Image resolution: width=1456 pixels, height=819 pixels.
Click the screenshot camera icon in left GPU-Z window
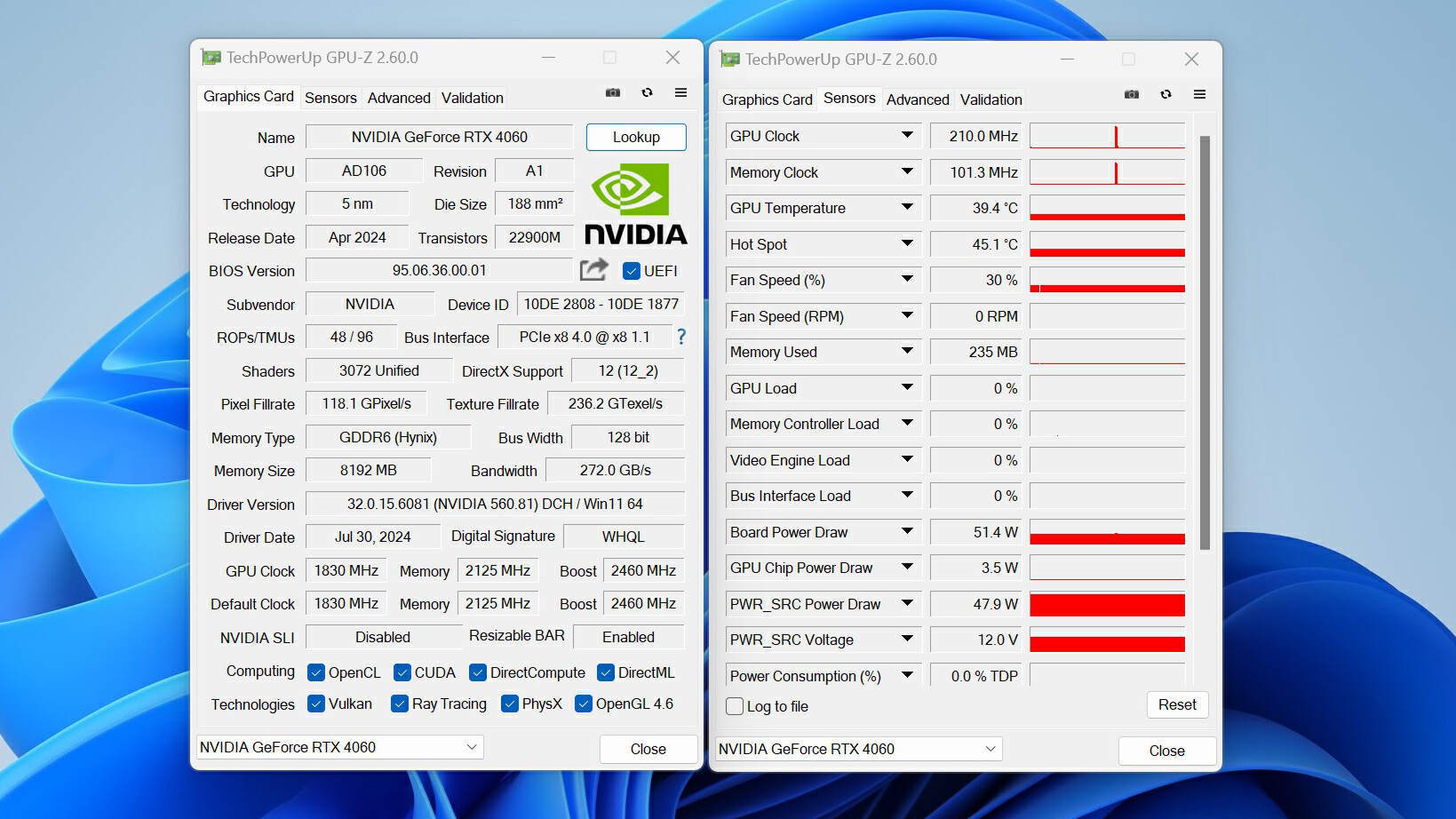(613, 92)
